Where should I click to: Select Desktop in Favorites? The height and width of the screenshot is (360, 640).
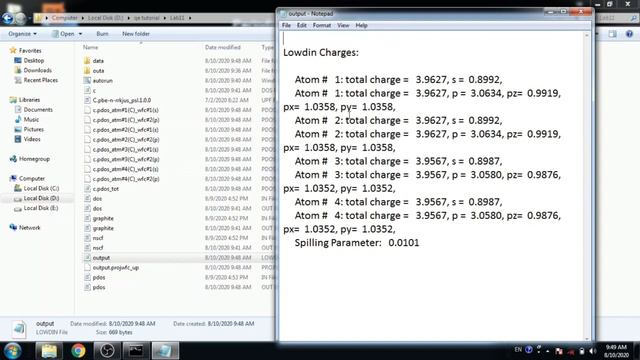point(33,60)
